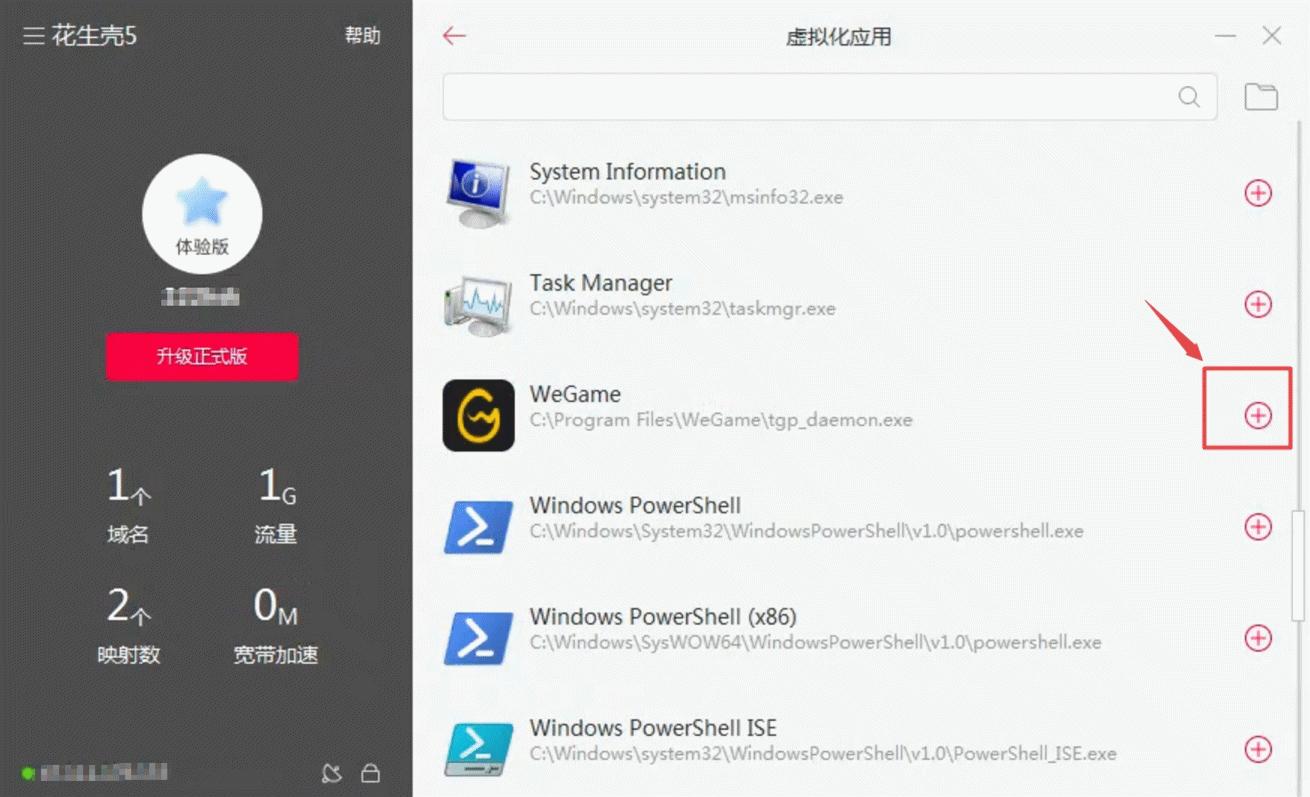
Task: Click the 升级正式版 upgrade button
Action: [202, 357]
